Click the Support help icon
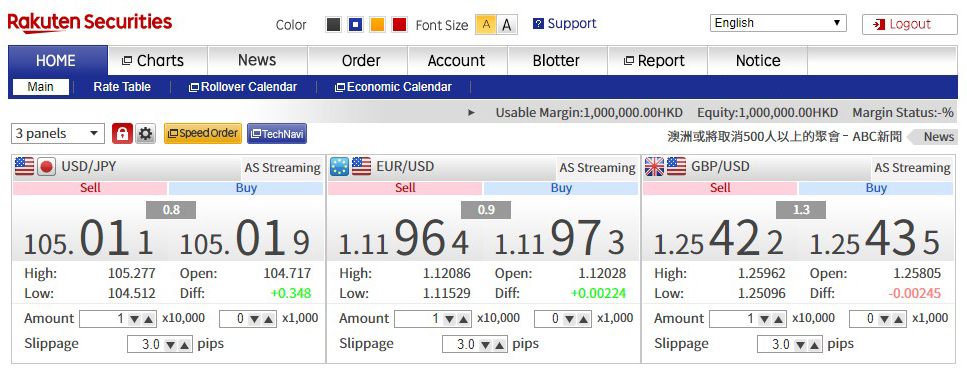Screen dimensions: 967x381 pos(538,24)
